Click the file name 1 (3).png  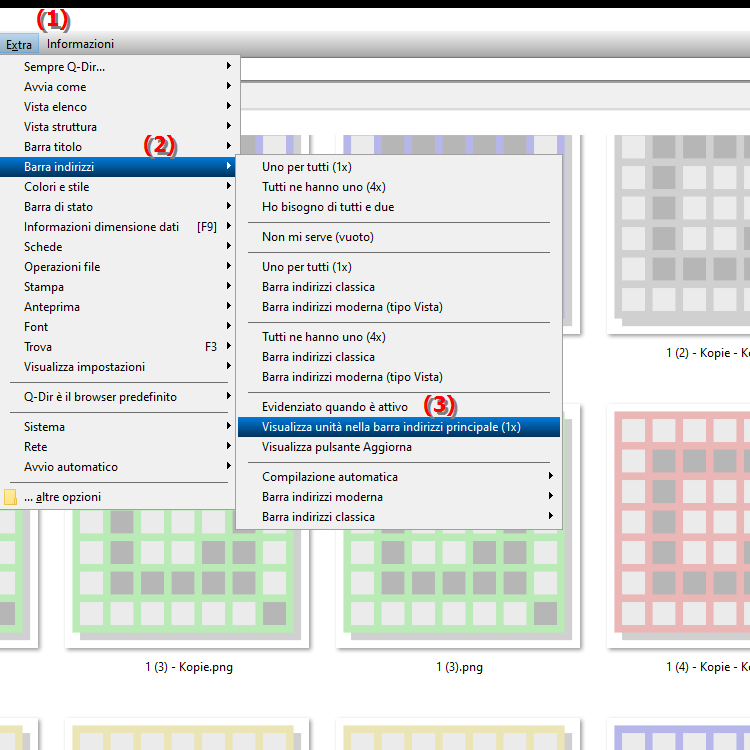(459, 667)
